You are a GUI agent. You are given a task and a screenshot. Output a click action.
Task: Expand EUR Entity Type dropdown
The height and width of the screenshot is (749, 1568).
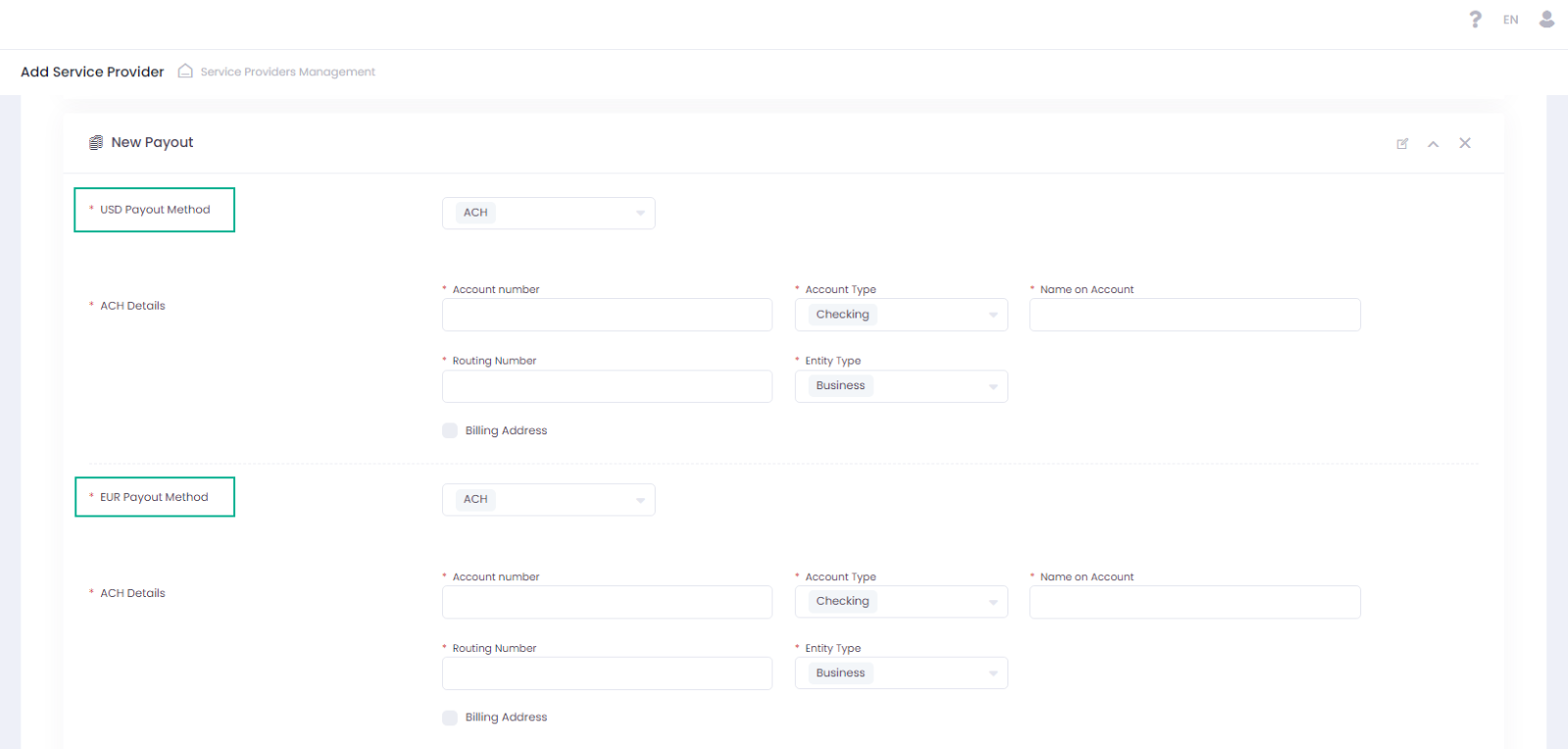[x=901, y=674]
